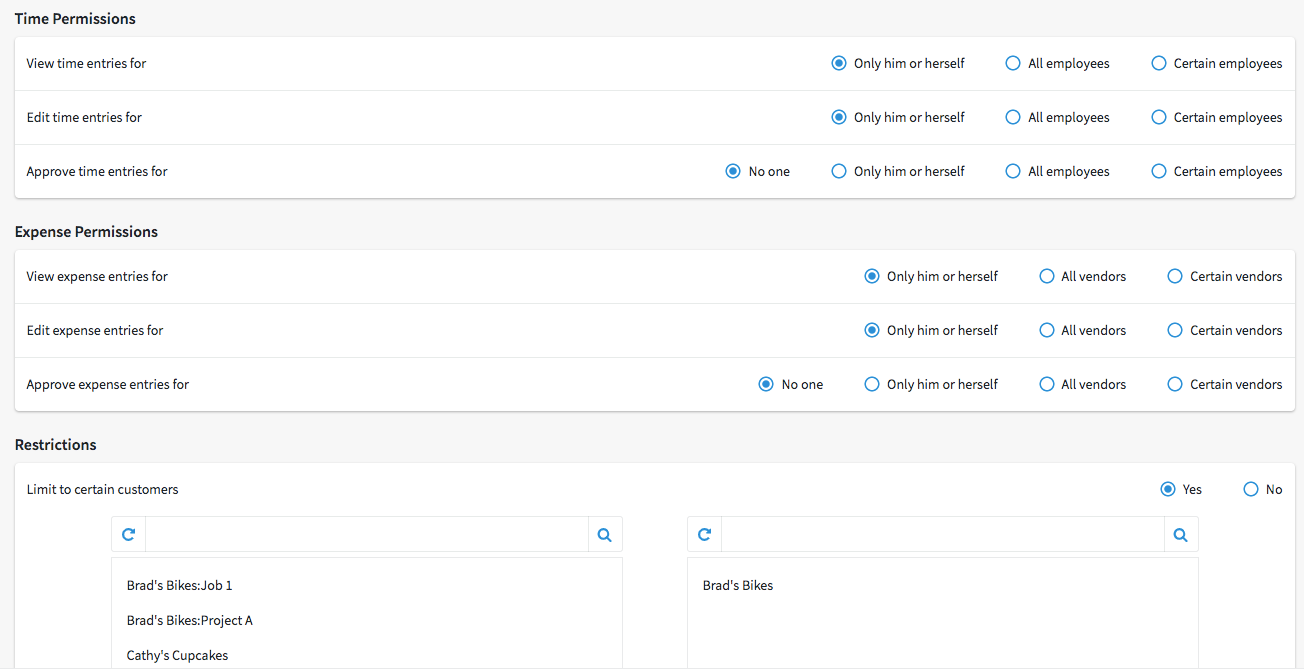Select 'Certain employees' for Edit time entries
This screenshot has height=671, width=1304.
pos(1159,117)
